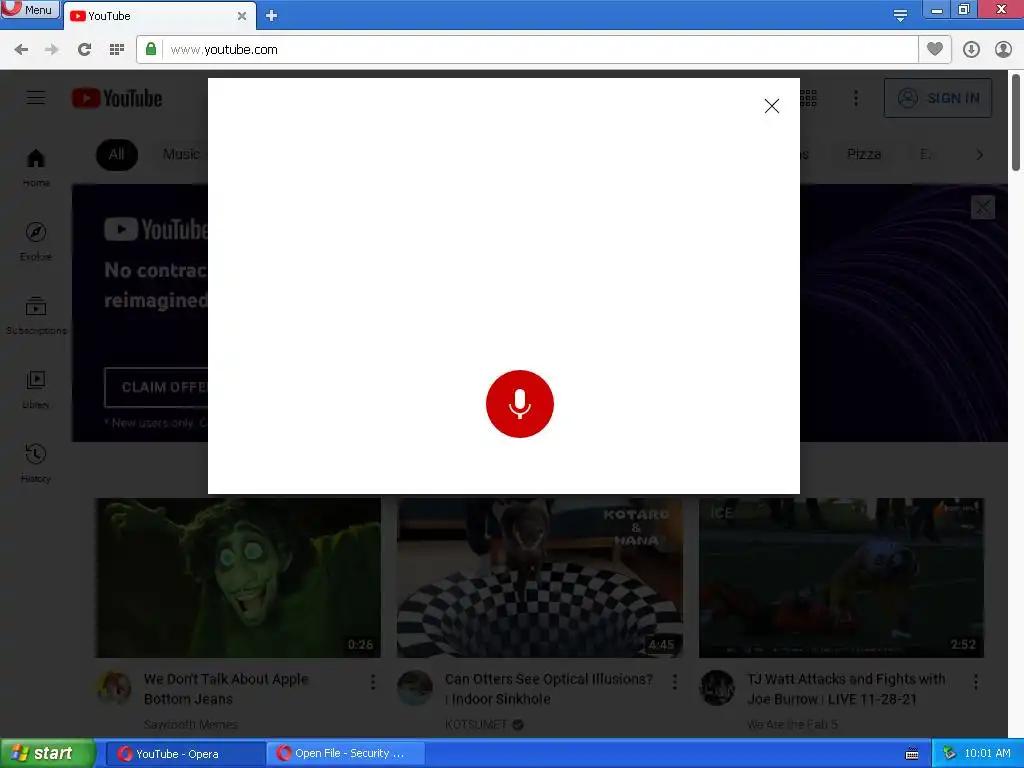
Task: Open the otters optical illusions video thumbnail
Action: point(539,577)
